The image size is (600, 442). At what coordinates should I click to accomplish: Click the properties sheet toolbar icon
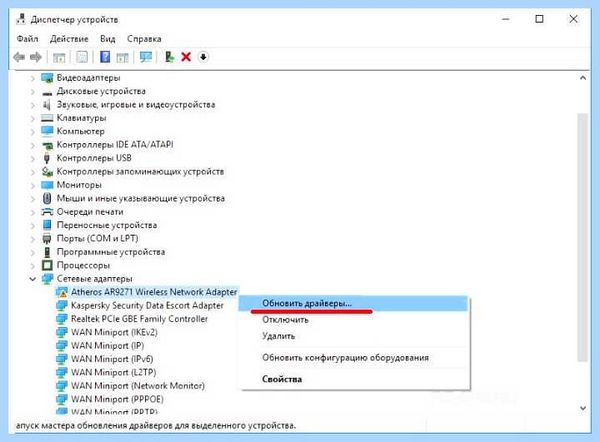click(82, 57)
